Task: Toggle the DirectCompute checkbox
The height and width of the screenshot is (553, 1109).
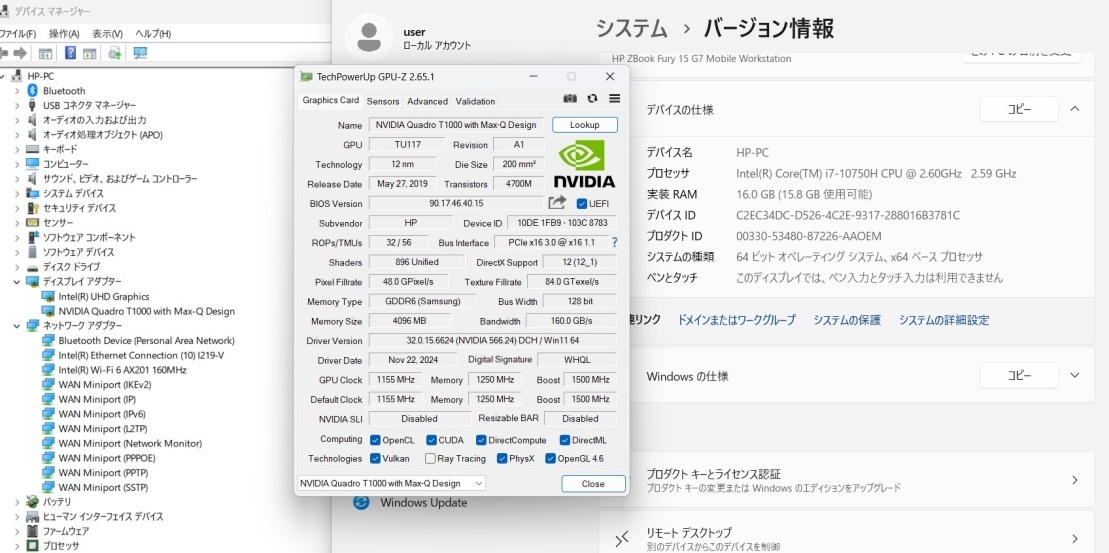Action: [481, 440]
